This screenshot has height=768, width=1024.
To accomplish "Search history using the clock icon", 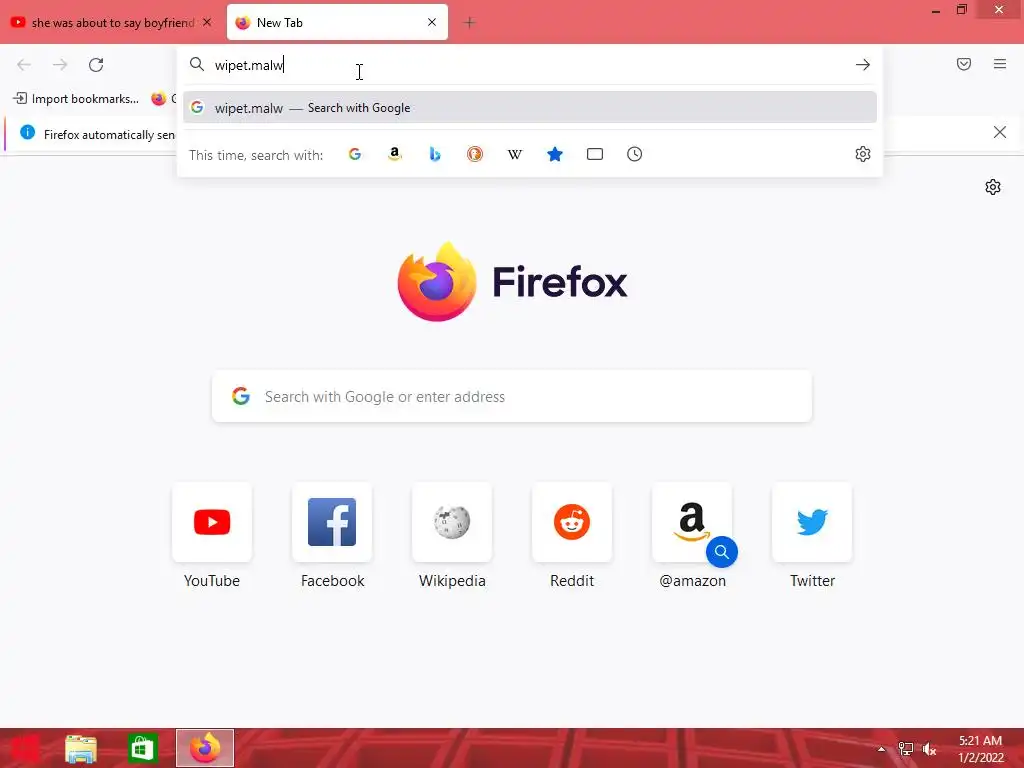I will coord(634,154).
